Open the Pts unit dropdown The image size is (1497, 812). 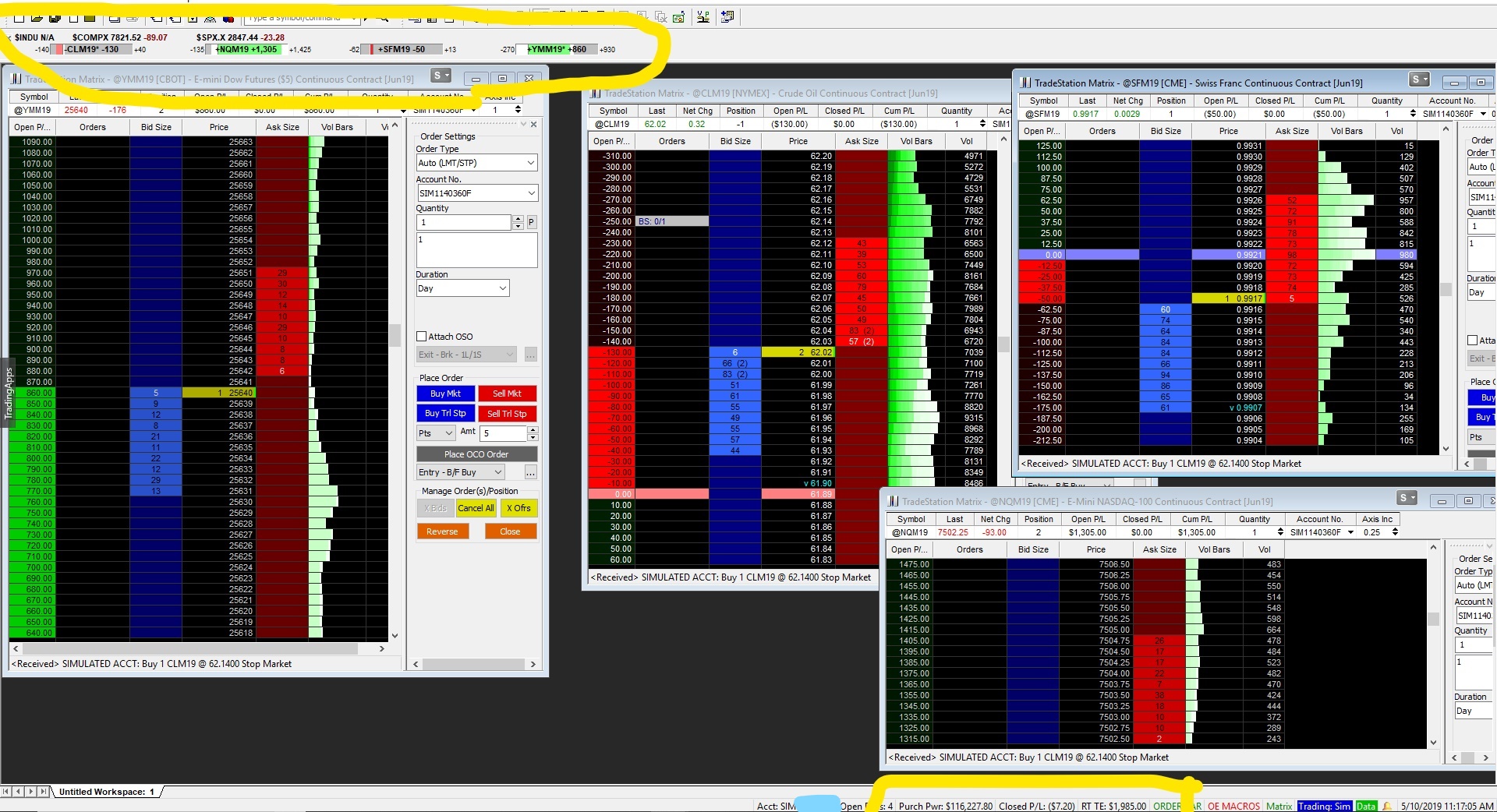click(x=436, y=433)
